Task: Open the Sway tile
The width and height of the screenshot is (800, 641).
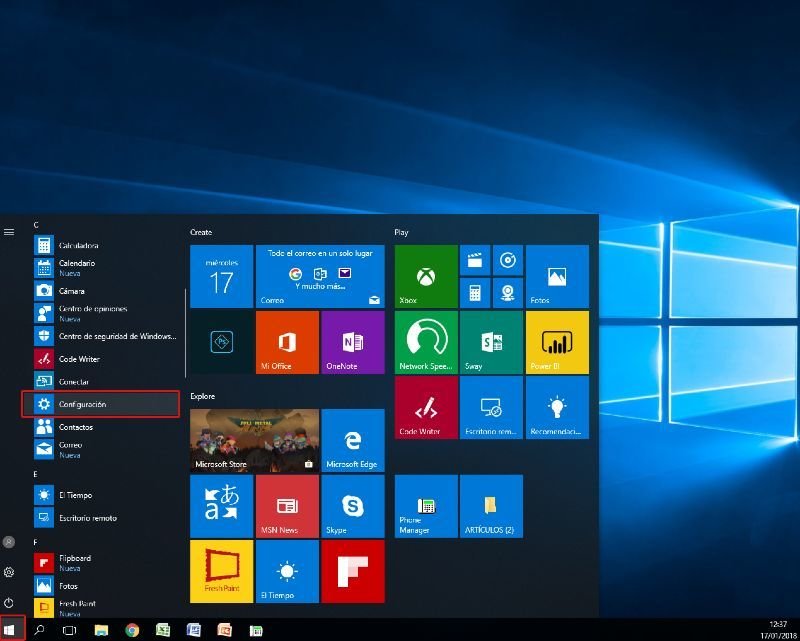Action: (x=491, y=342)
